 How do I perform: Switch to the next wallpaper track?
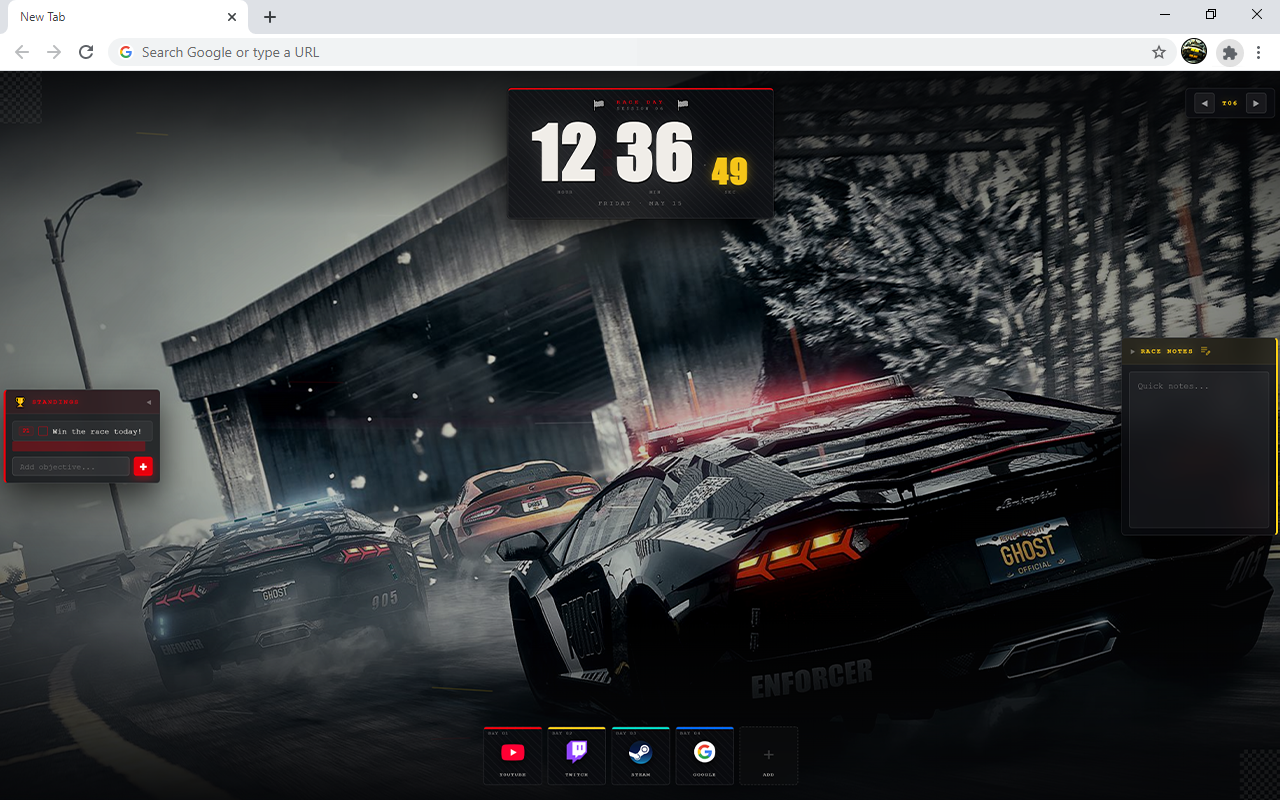[1256, 103]
